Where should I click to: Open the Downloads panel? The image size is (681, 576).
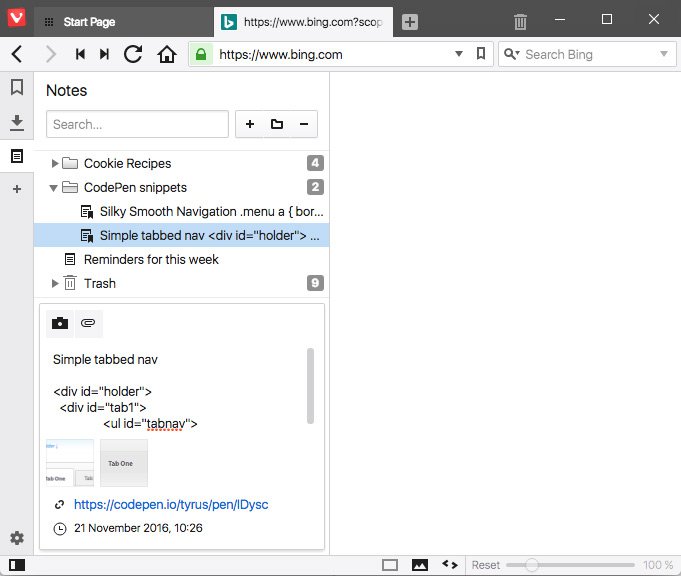pyautogui.click(x=17, y=122)
